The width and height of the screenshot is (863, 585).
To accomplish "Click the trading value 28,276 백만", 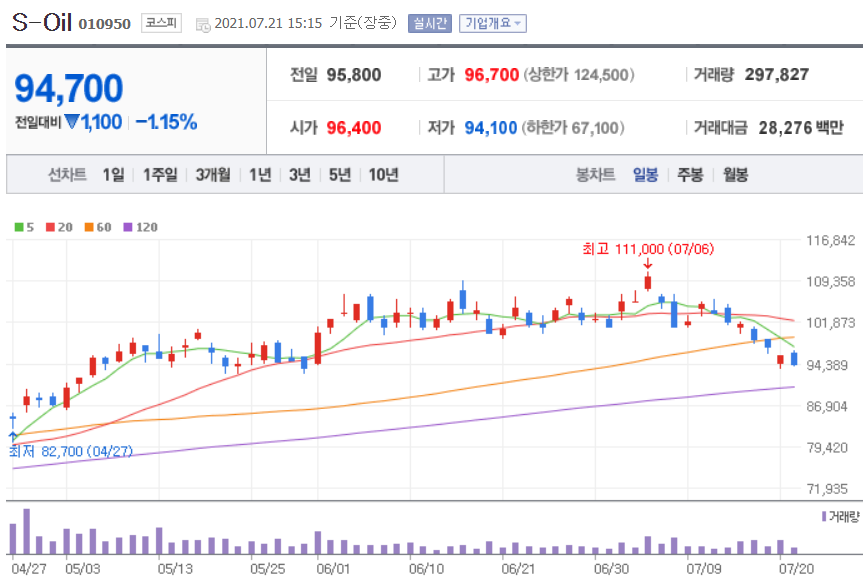I will pyautogui.click(x=801, y=128).
